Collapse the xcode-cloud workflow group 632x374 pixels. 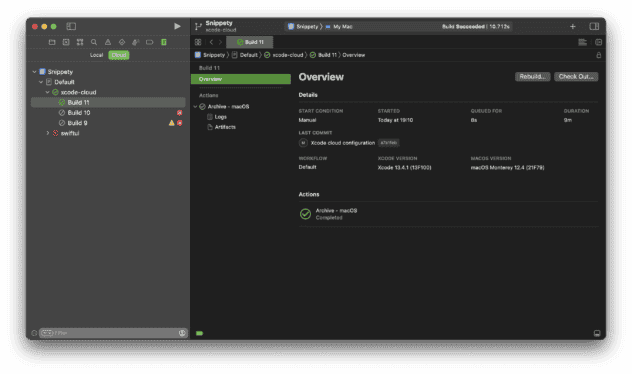click(x=47, y=92)
